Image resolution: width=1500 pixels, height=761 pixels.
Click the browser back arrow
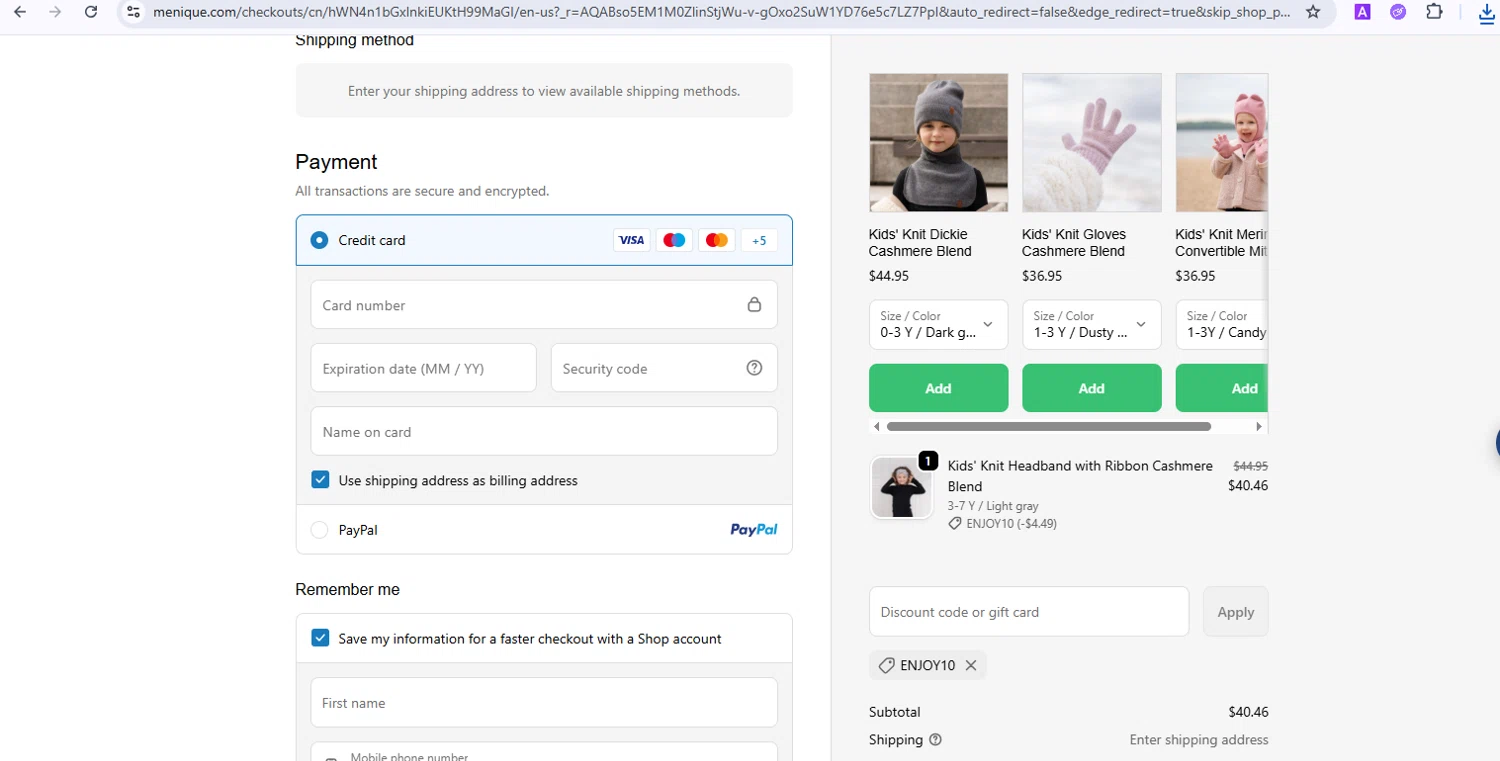coord(20,12)
